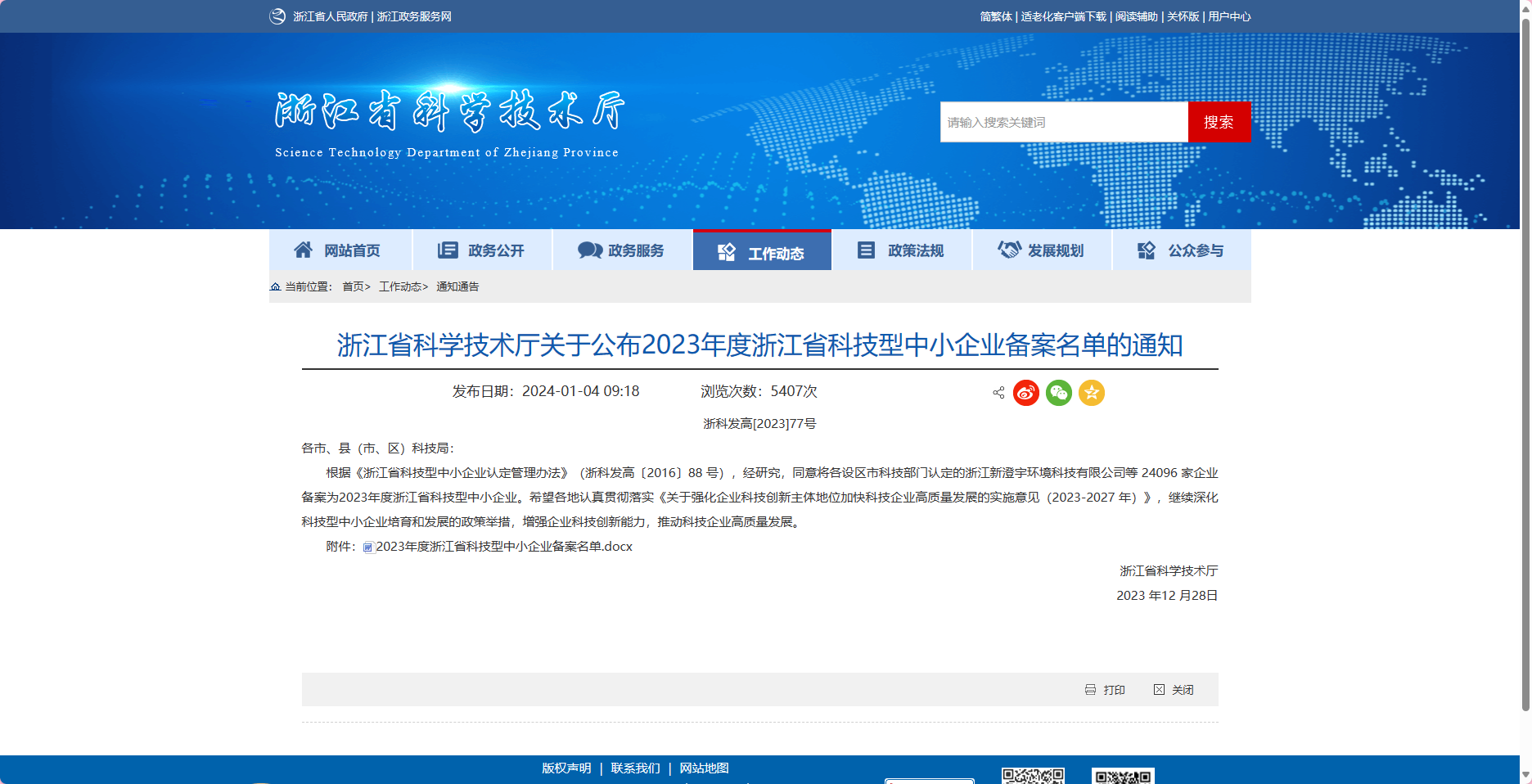Open the 政务公开 navigation tab
1532x784 pixels.
point(482,250)
